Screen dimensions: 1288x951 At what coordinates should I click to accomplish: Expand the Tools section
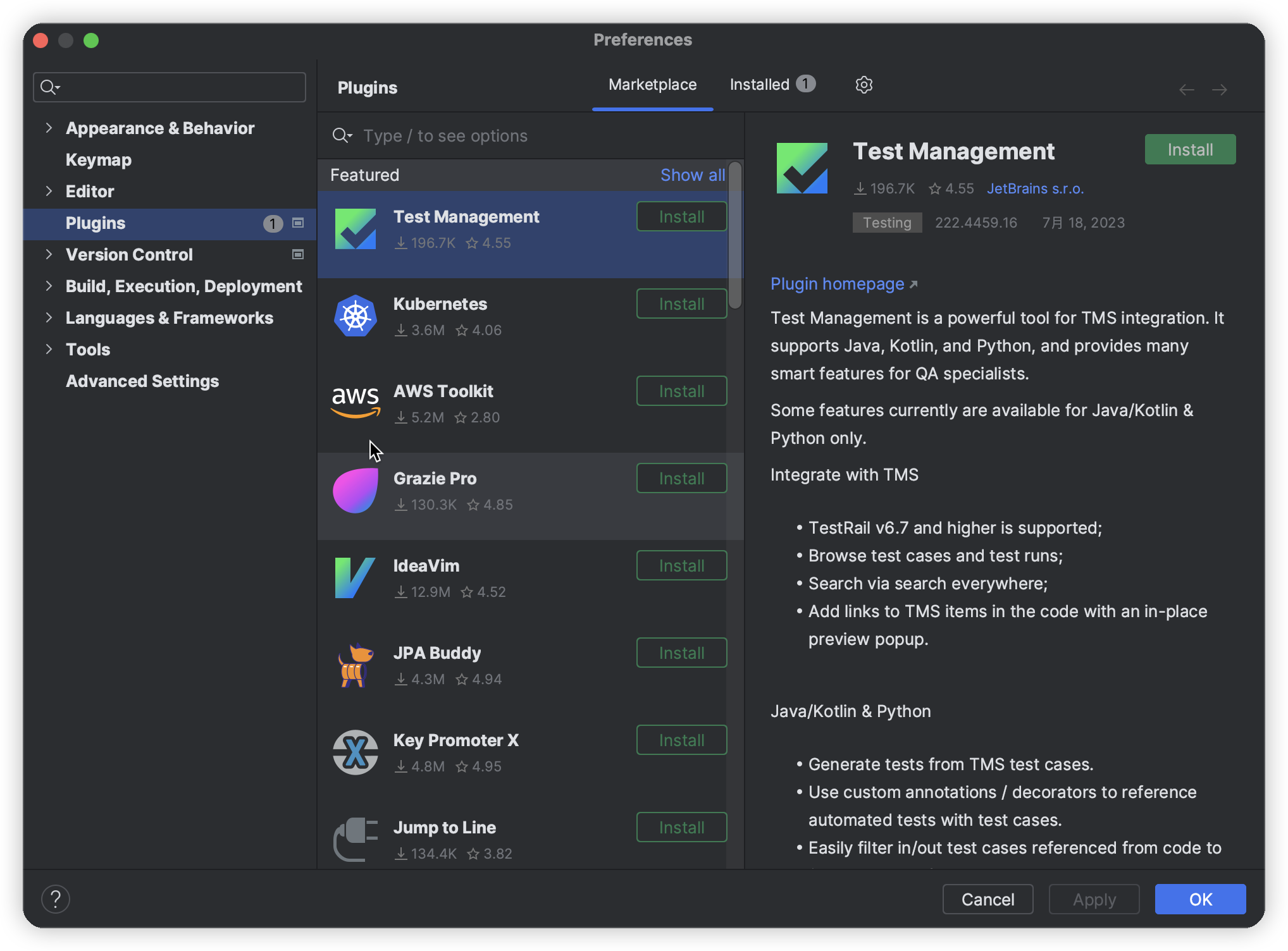49,349
